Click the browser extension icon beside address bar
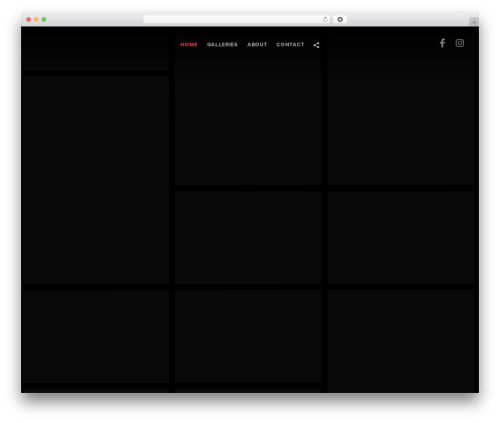500x423 pixels. click(x=340, y=20)
